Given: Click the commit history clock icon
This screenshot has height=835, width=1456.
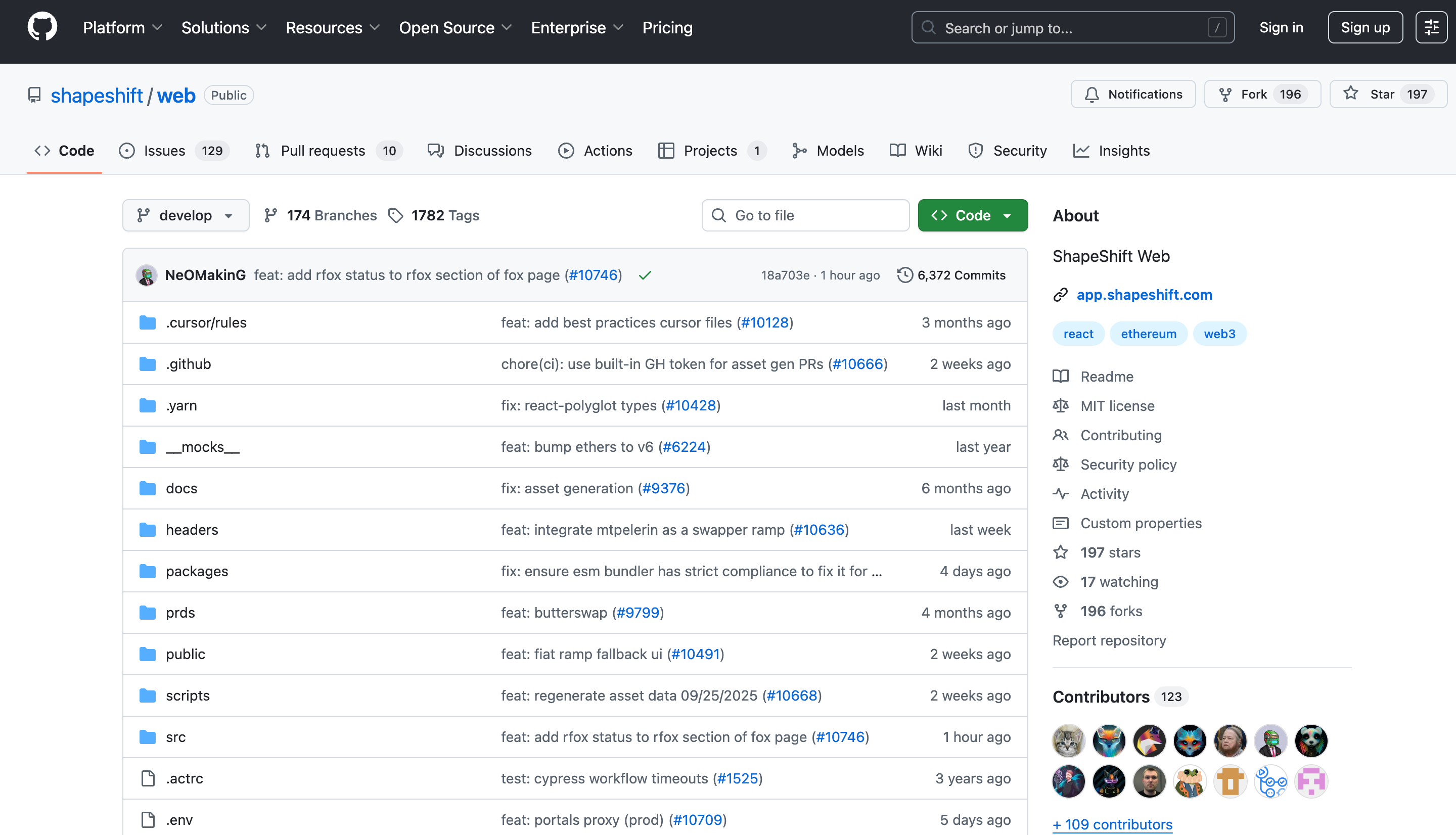Looking at the screenshot, I should [904, 275].
